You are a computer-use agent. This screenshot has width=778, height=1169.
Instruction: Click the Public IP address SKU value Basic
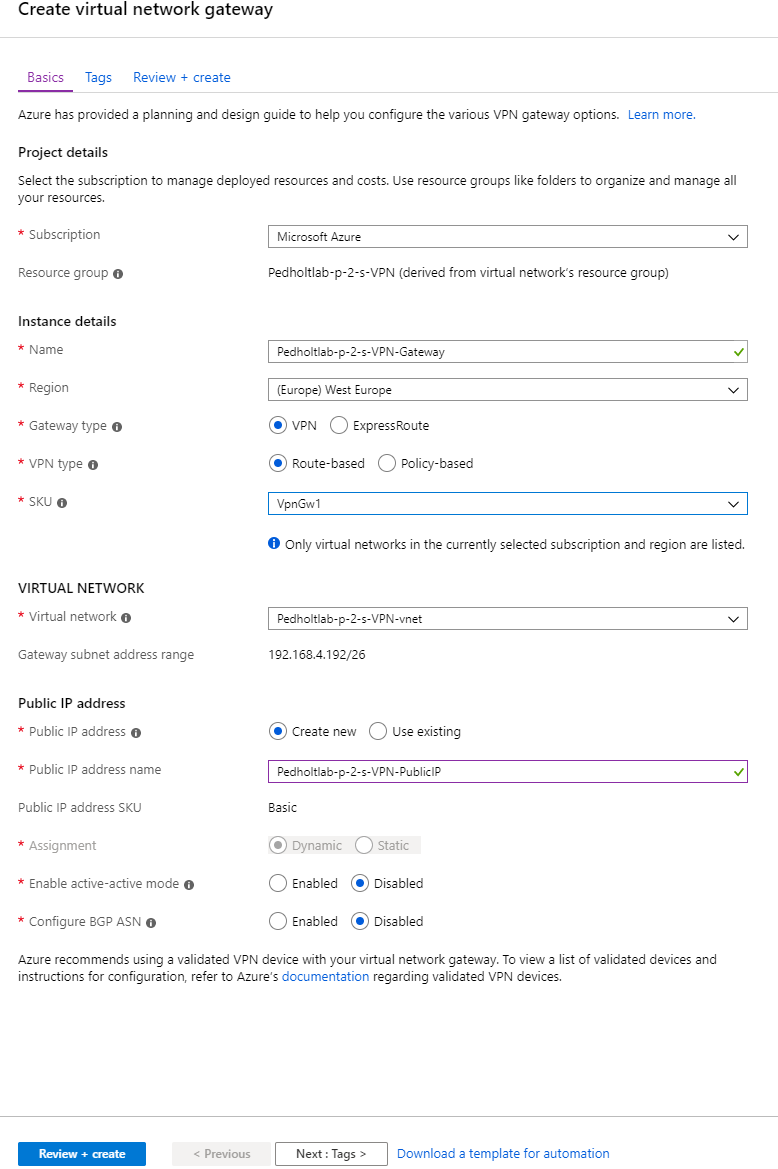click(282, 807)
